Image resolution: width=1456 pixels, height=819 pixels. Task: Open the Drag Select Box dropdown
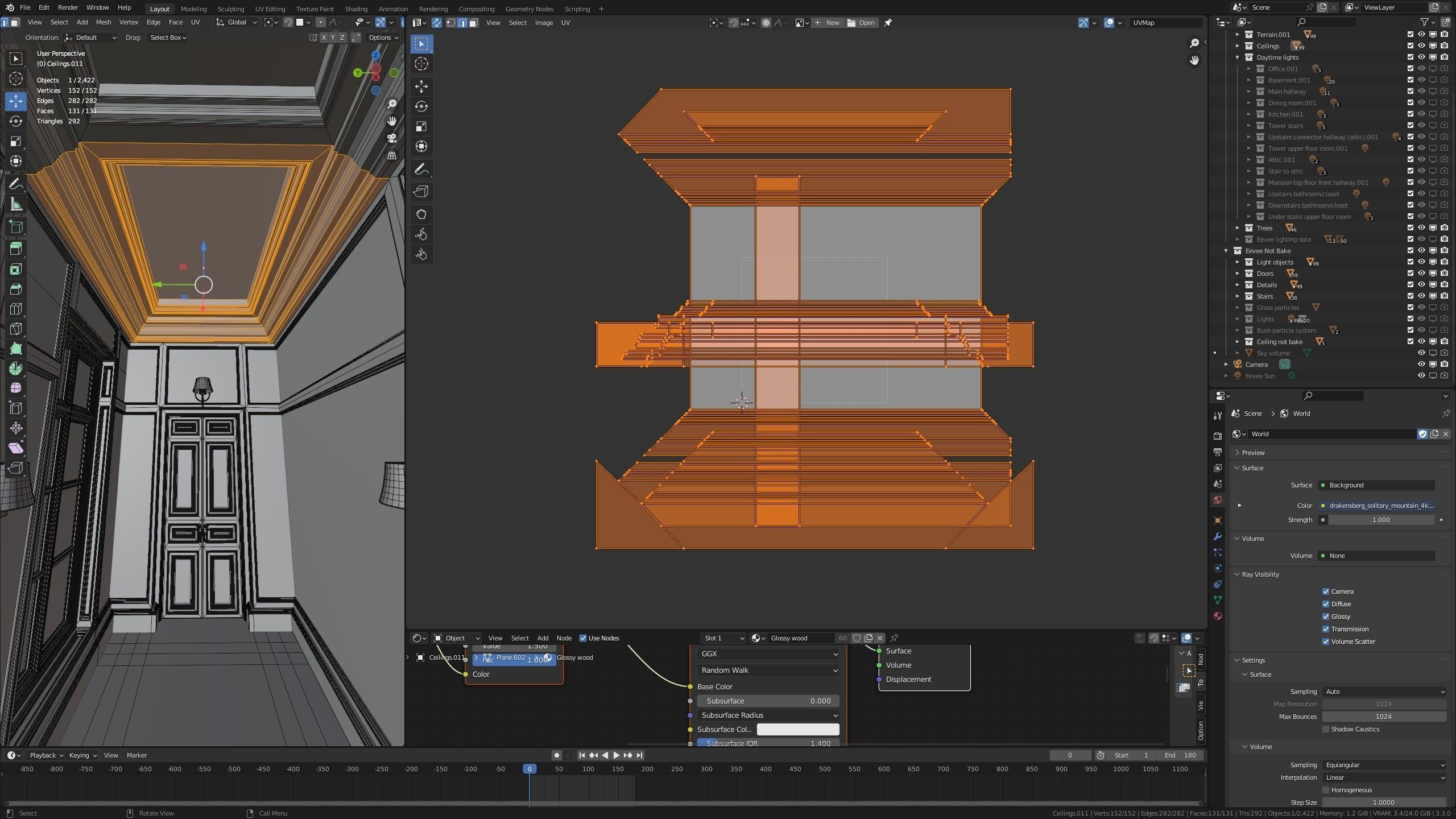(168, 38)
